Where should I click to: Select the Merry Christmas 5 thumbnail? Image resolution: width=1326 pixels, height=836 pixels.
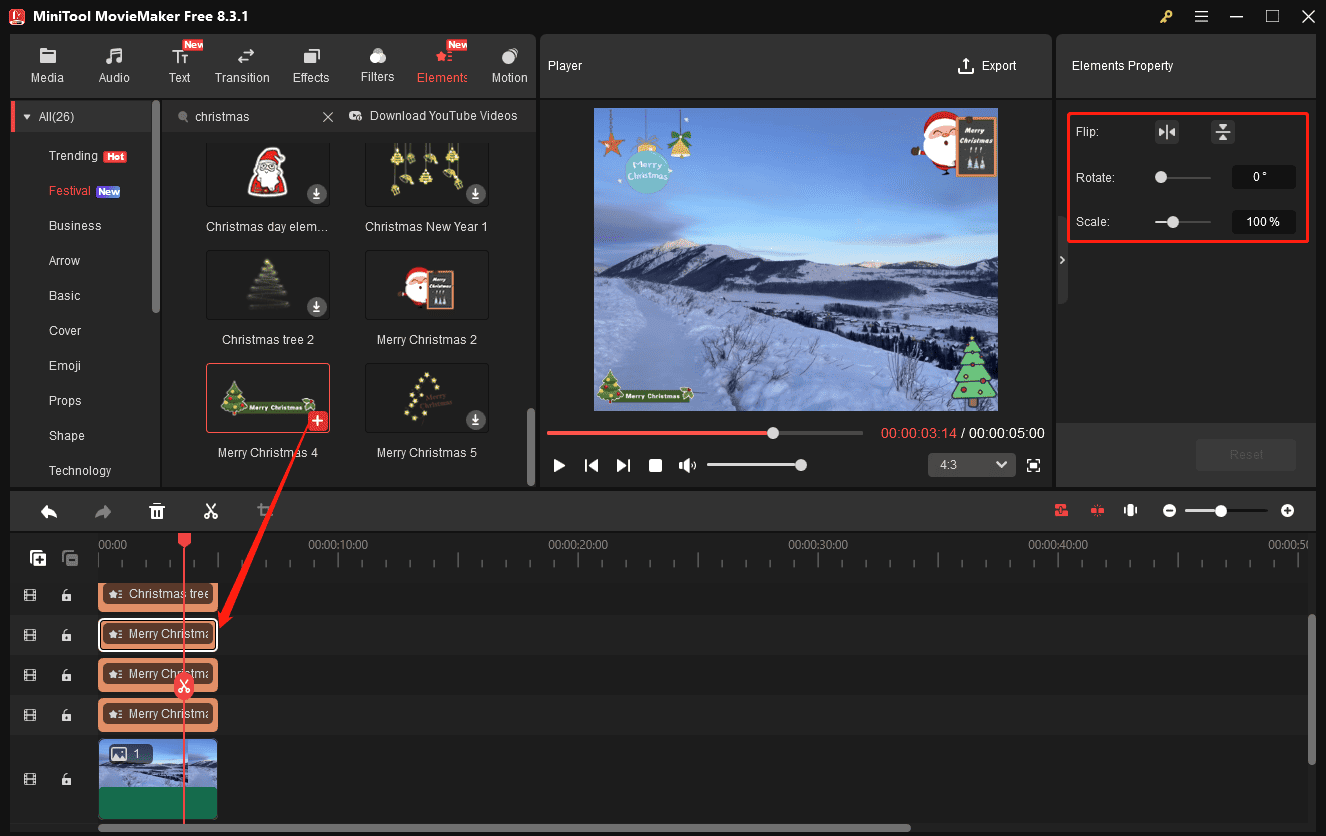pos(426,397)
